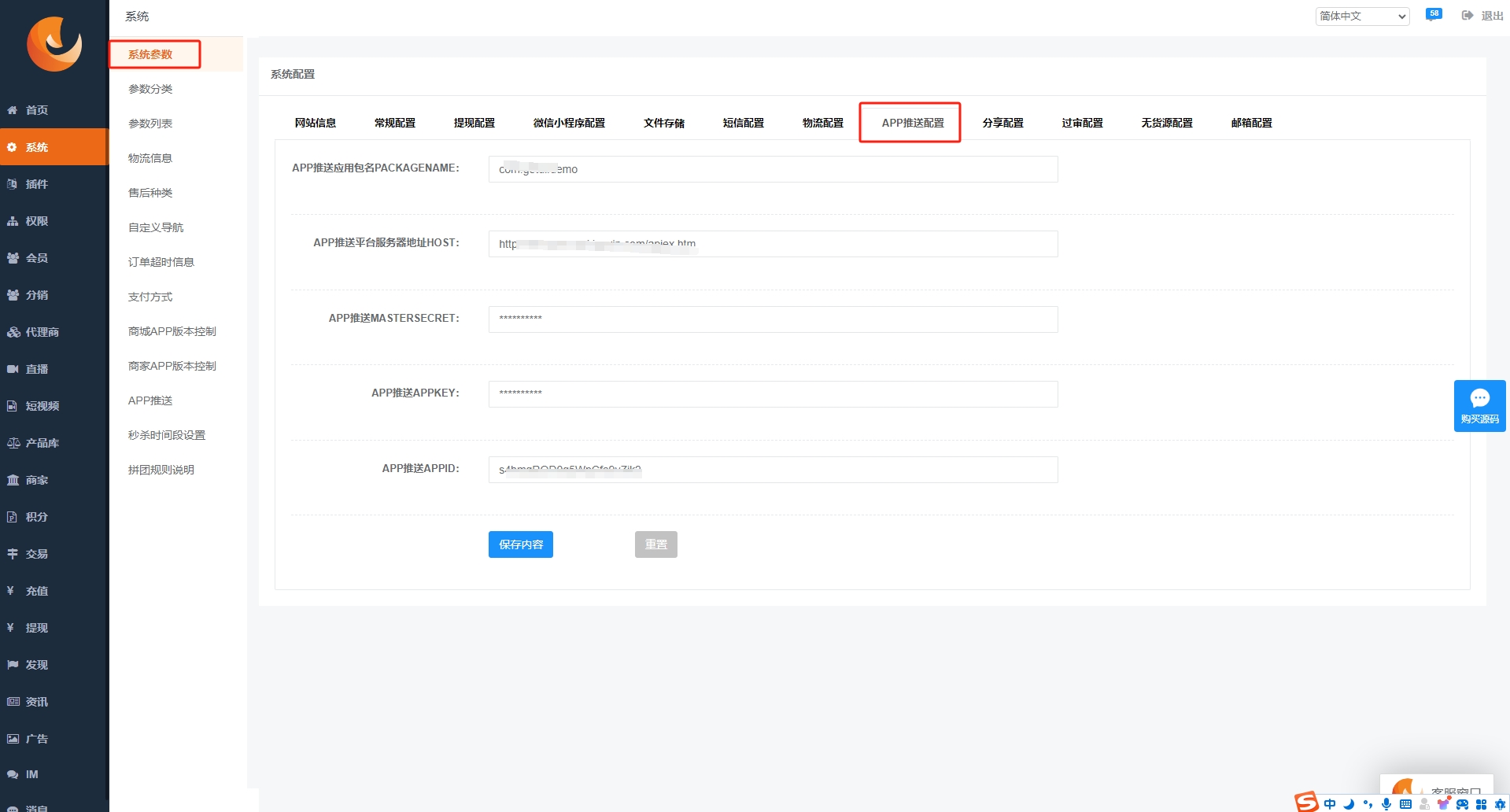Click the 发现 flag icon in sidebar
This screenshot has height=812, width=1510.
click(13, 665)
